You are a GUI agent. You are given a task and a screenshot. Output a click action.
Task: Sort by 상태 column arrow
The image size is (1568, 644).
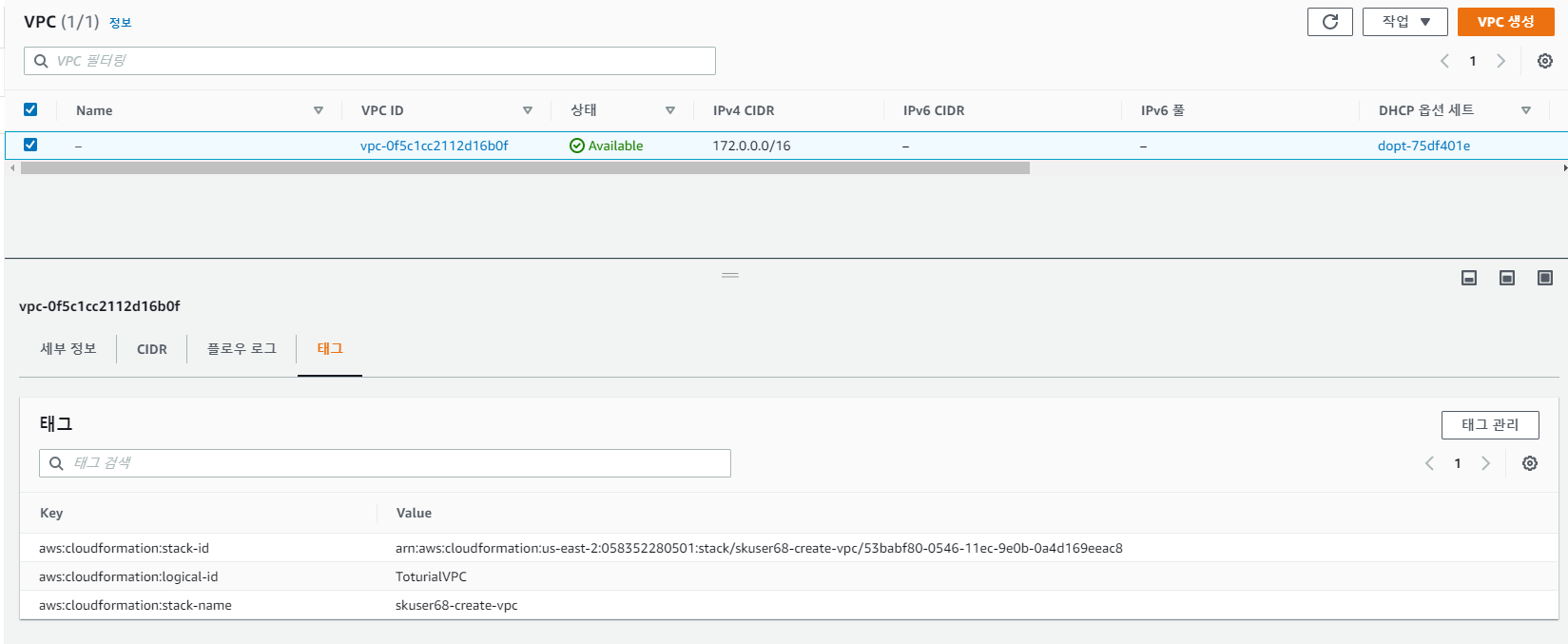point(670,110)
